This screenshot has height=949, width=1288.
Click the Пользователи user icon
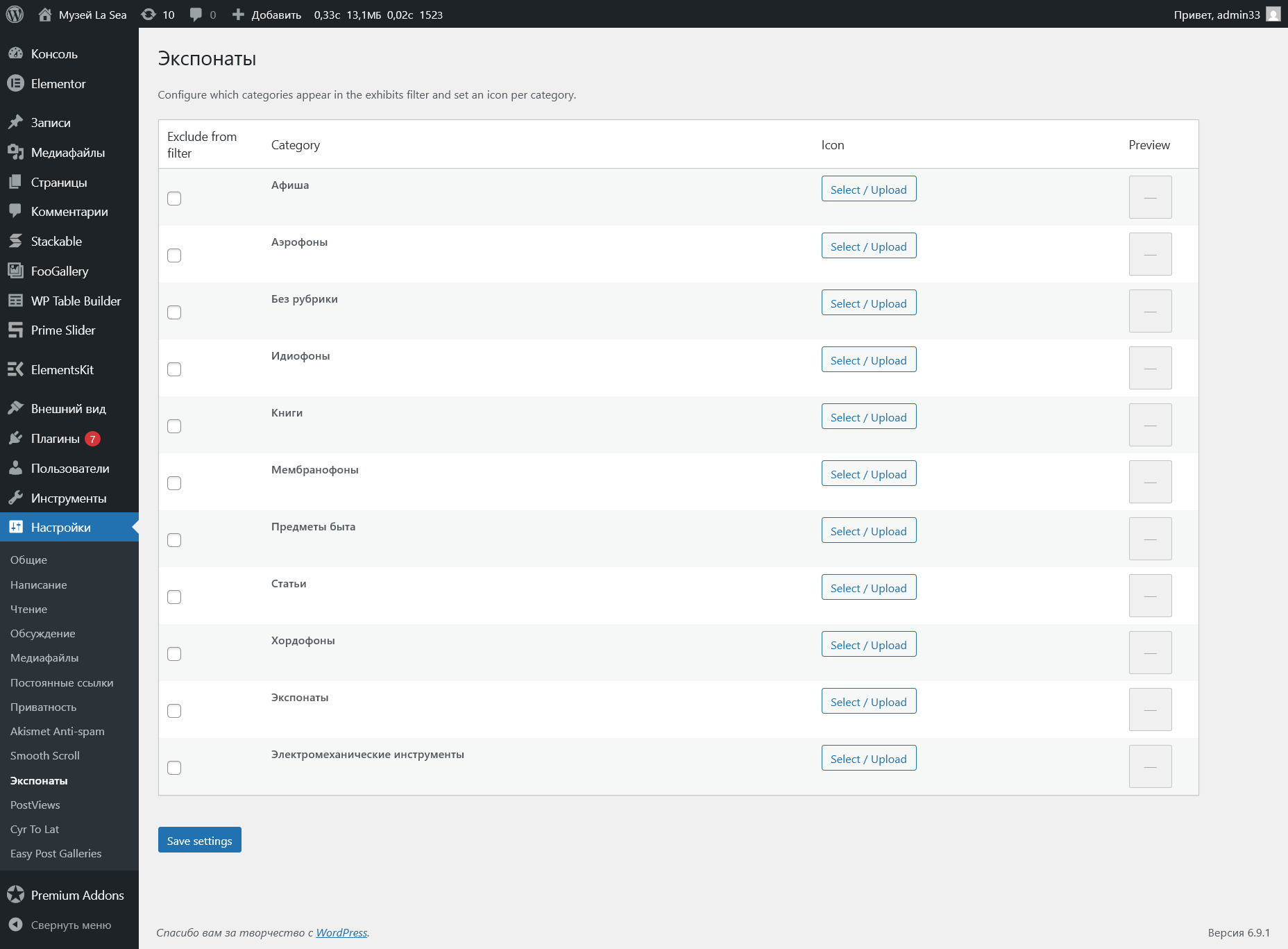click(x=15, y=468)
